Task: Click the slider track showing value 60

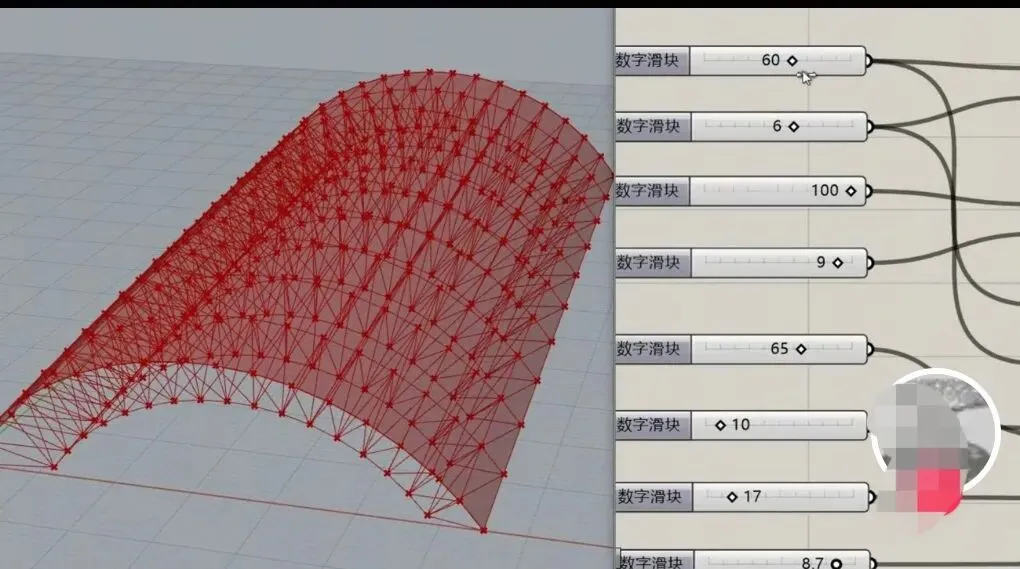Action: coord(777,60)
